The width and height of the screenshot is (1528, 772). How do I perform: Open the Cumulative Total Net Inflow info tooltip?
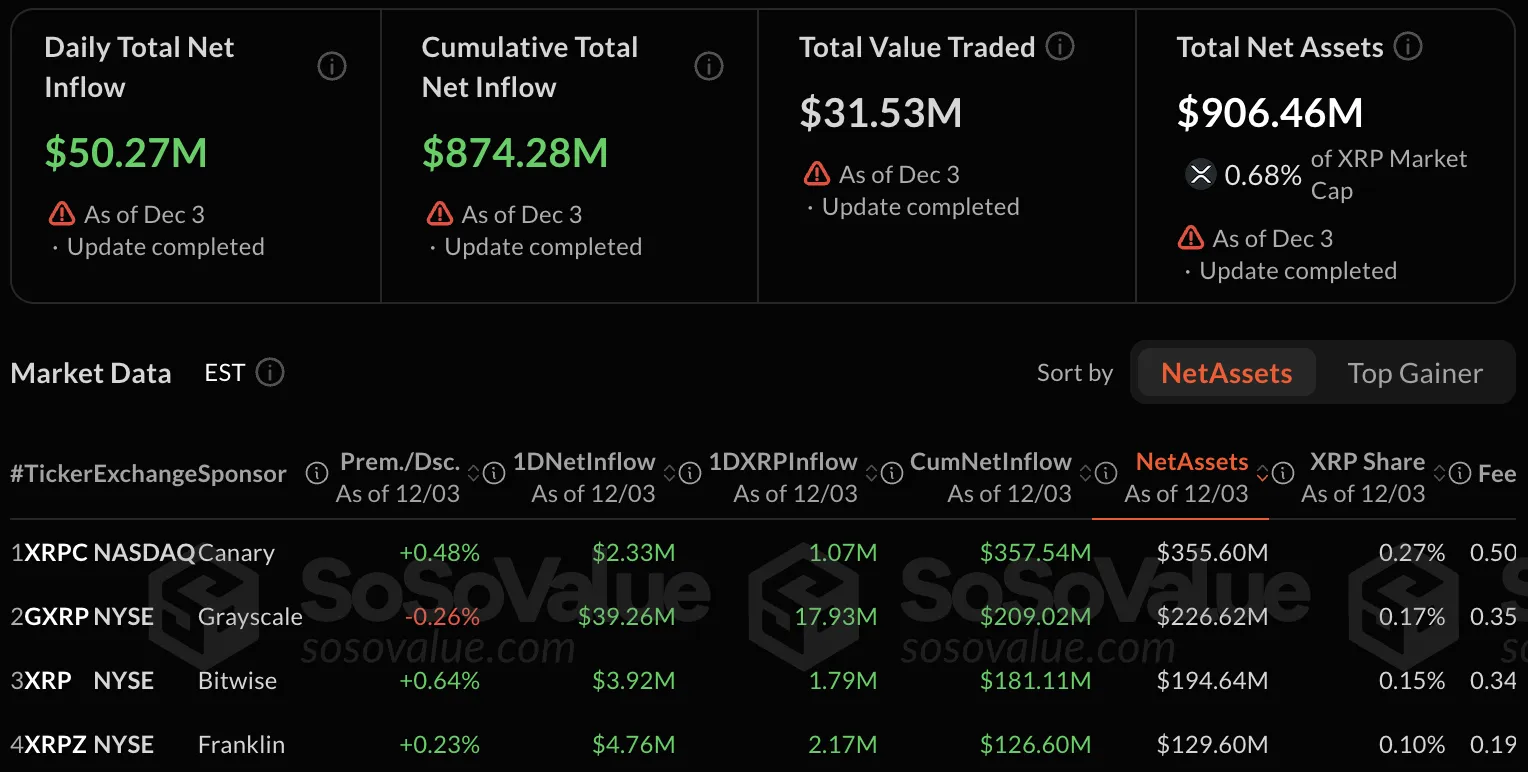coord(709,66)
